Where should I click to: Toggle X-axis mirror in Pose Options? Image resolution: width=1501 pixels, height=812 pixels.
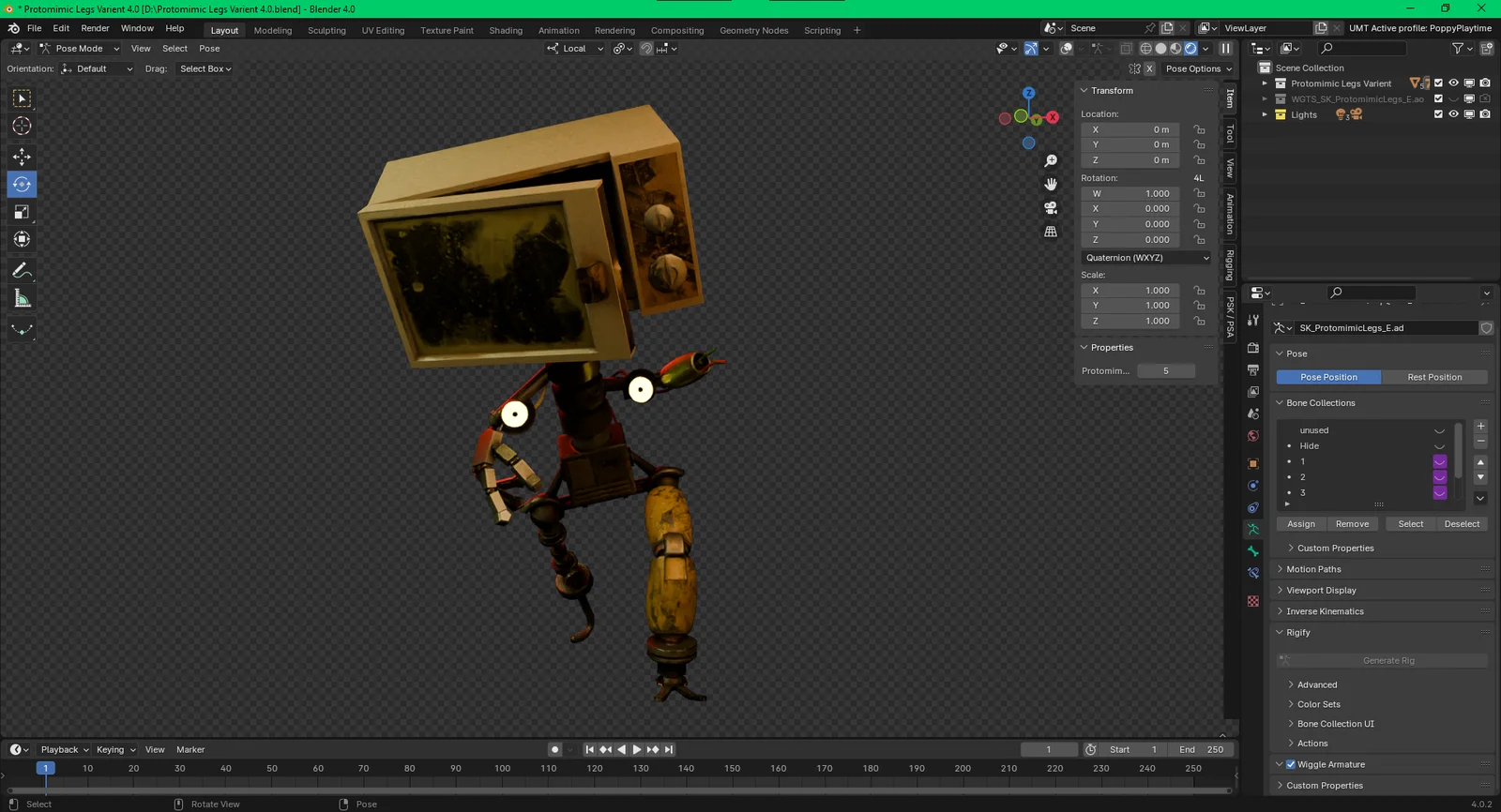(x=1149, y=68)
